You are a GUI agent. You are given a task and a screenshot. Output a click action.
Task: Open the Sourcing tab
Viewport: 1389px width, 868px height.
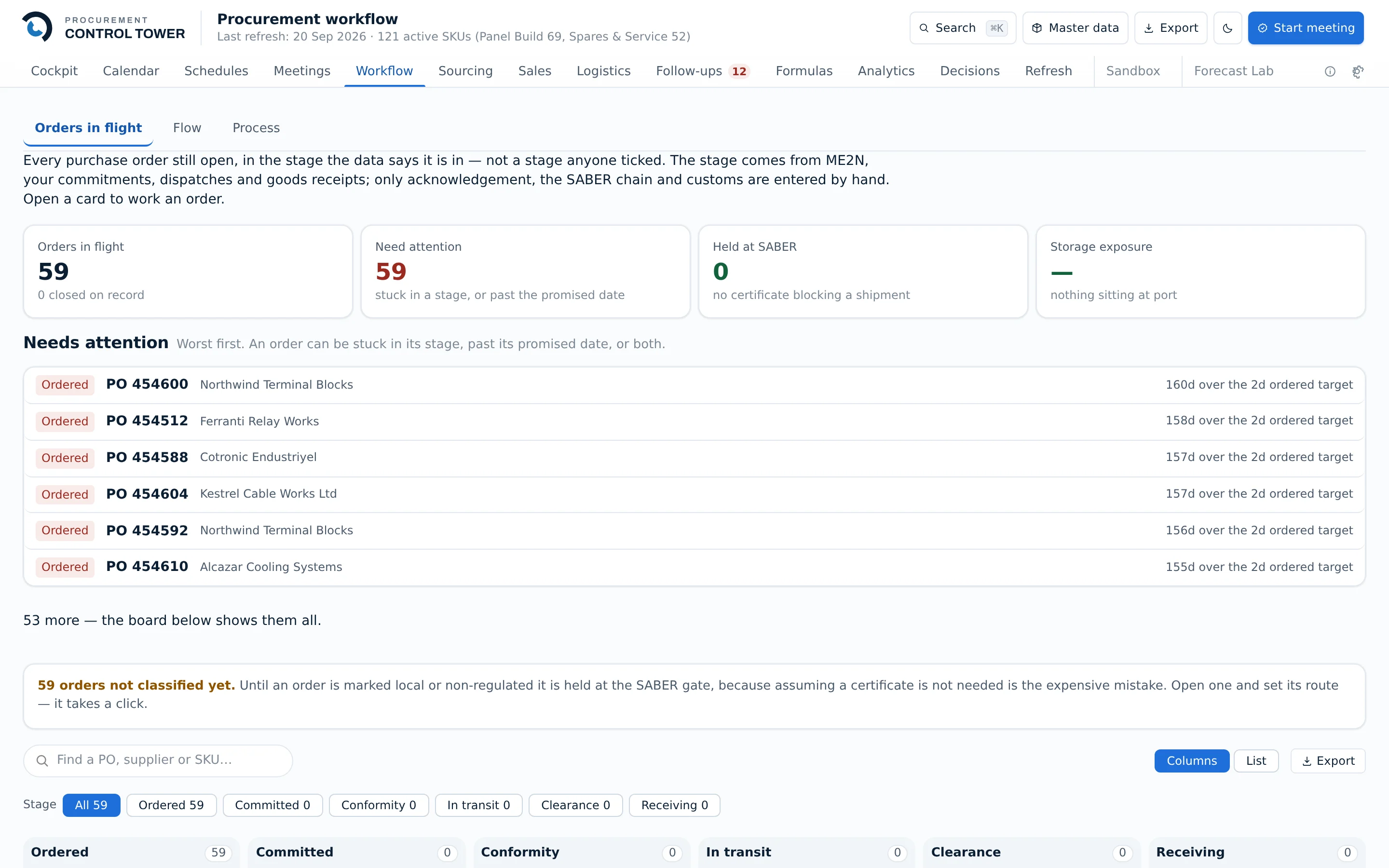[465, 71]
